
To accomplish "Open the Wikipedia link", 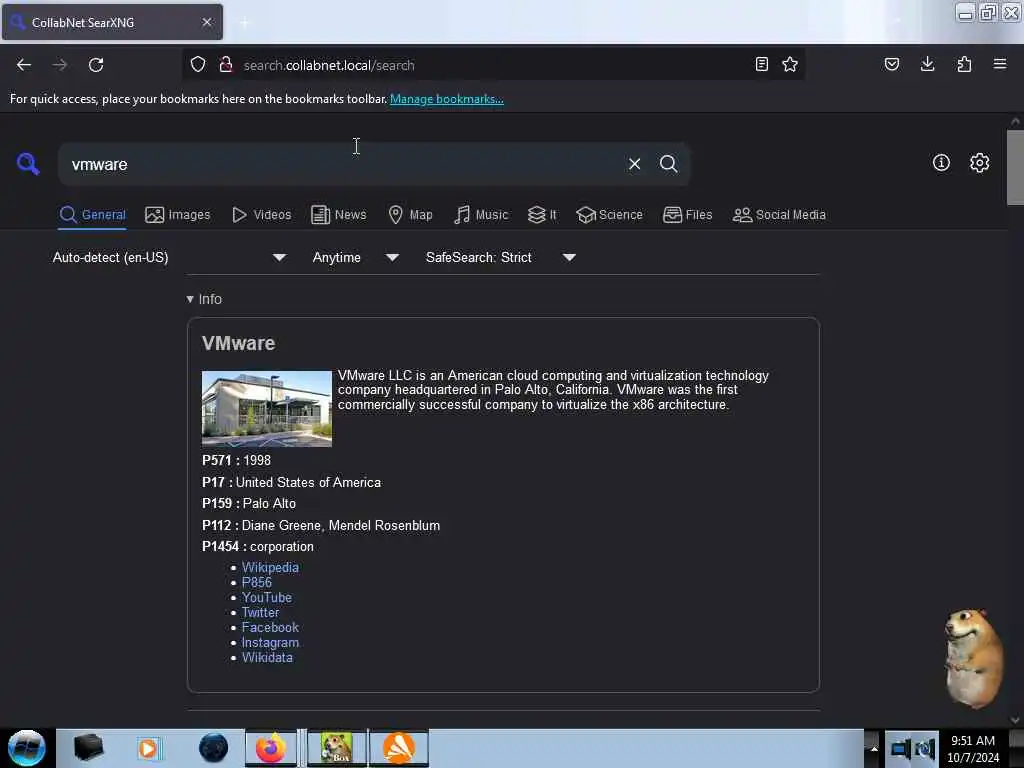I will [x=270, y=568].
